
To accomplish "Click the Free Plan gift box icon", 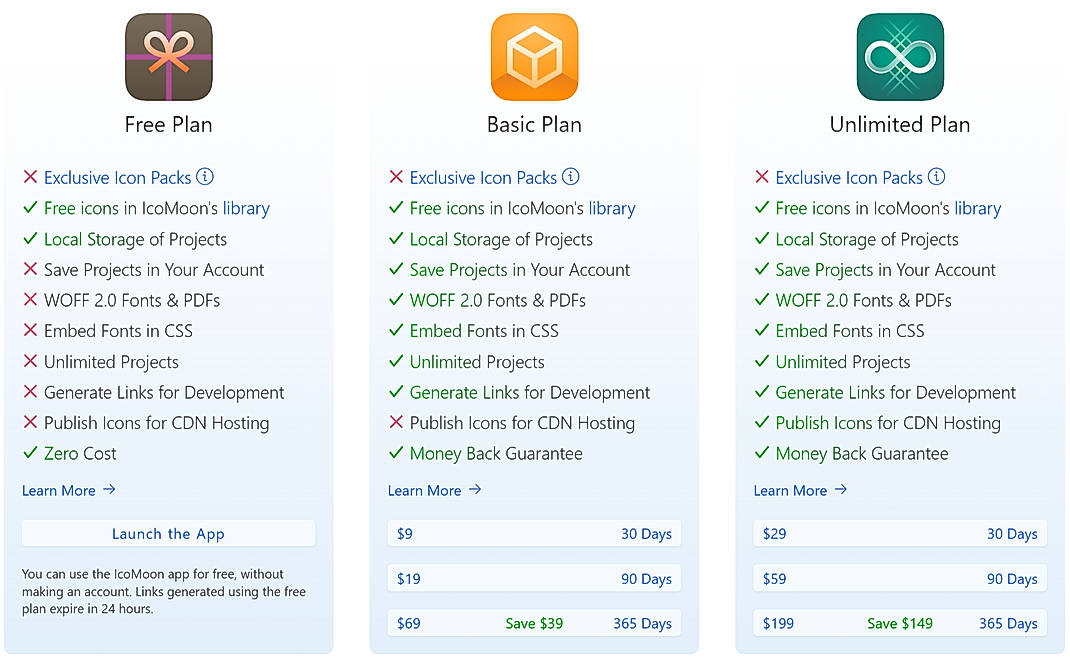I will [x=167, y=57].
